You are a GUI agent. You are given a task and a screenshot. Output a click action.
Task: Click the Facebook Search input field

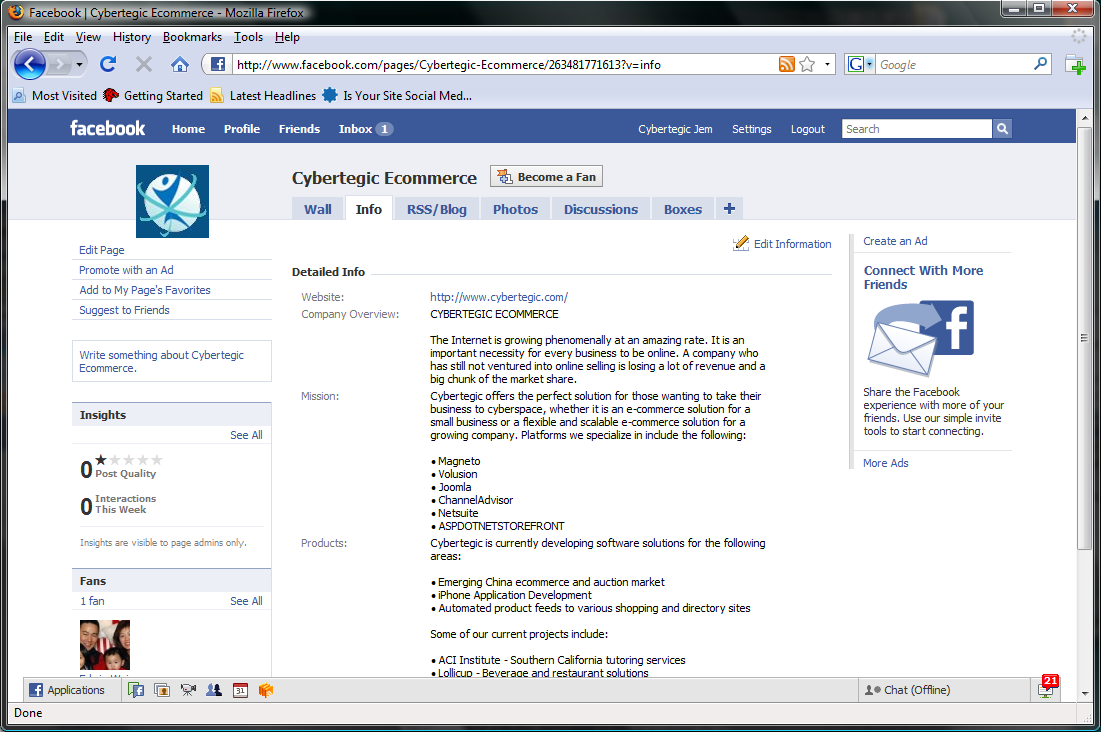917,129
